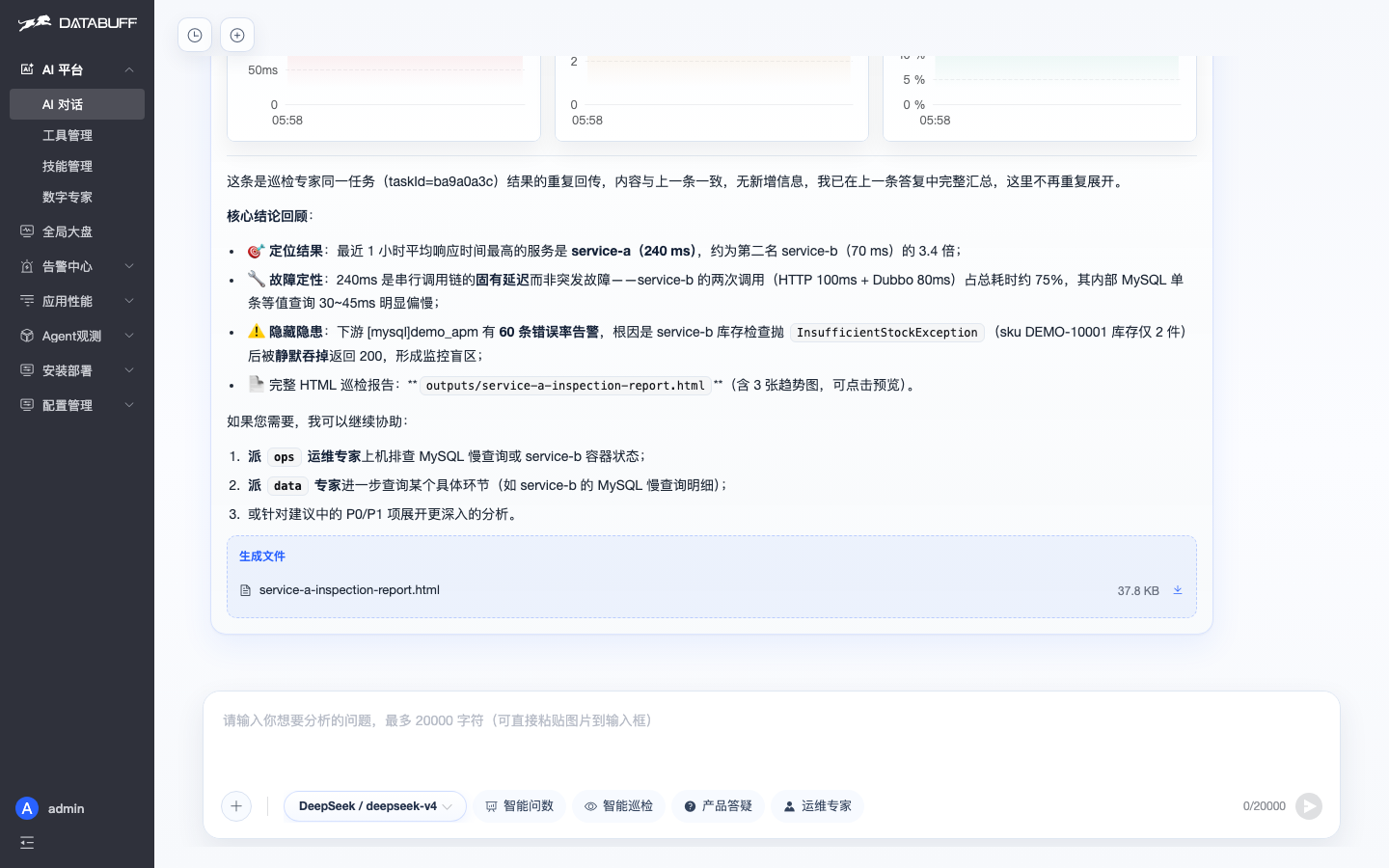Click the Agent观测 cube icon
Screen dimensions: 1389x868
(x=27, y=336)
